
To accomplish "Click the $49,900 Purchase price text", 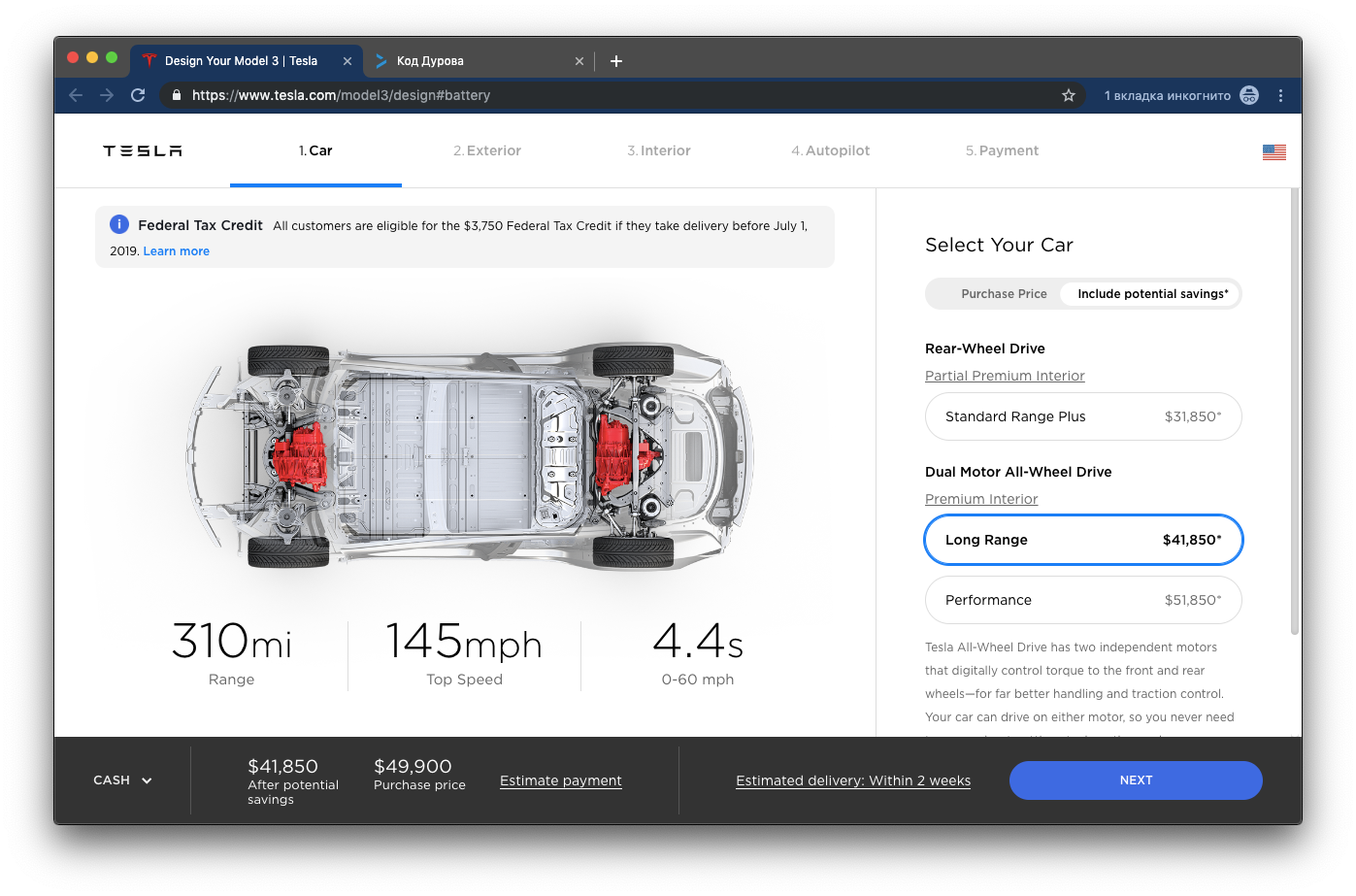I will (419, 775).
